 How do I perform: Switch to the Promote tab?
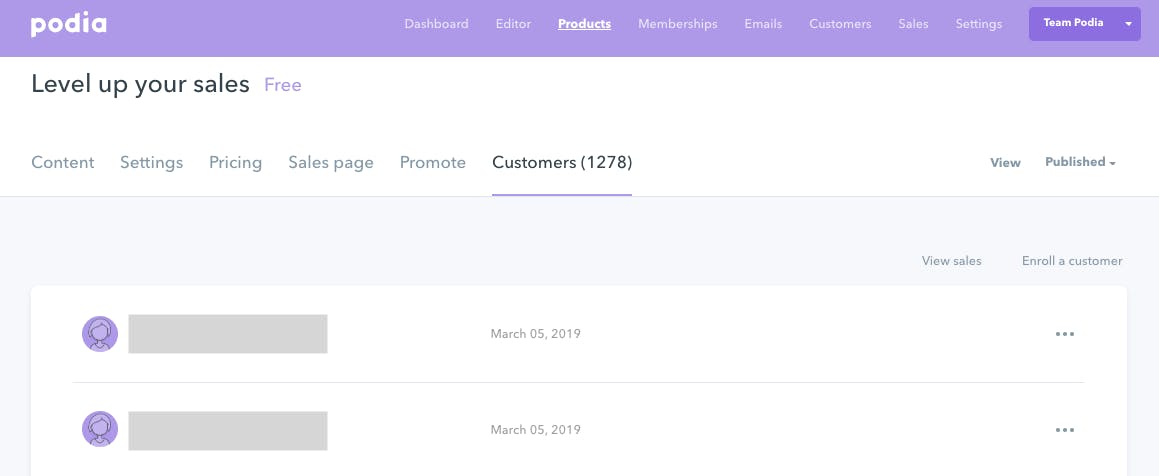[x=432, y=163]
